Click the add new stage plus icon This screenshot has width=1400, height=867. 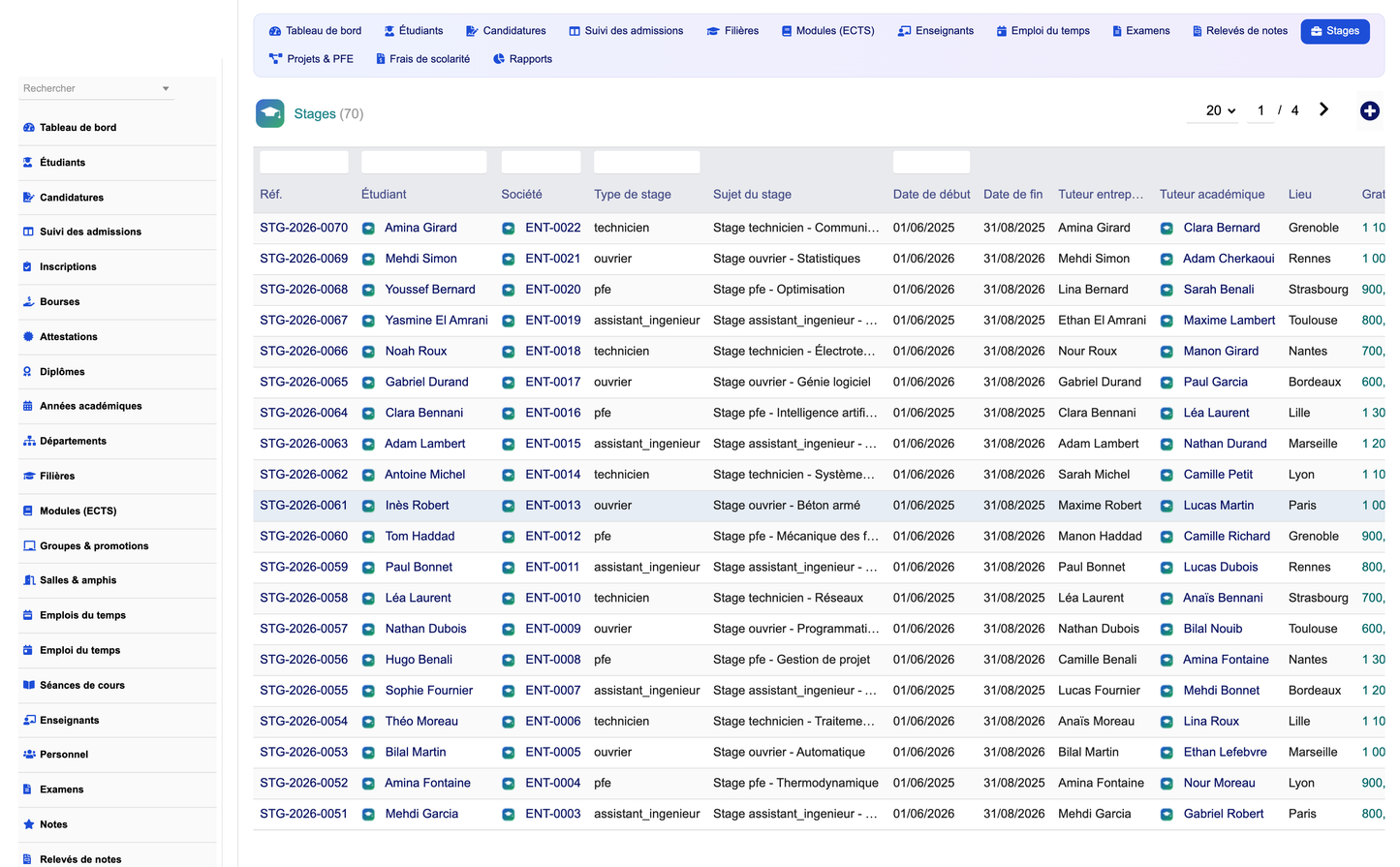point(1369,111)
